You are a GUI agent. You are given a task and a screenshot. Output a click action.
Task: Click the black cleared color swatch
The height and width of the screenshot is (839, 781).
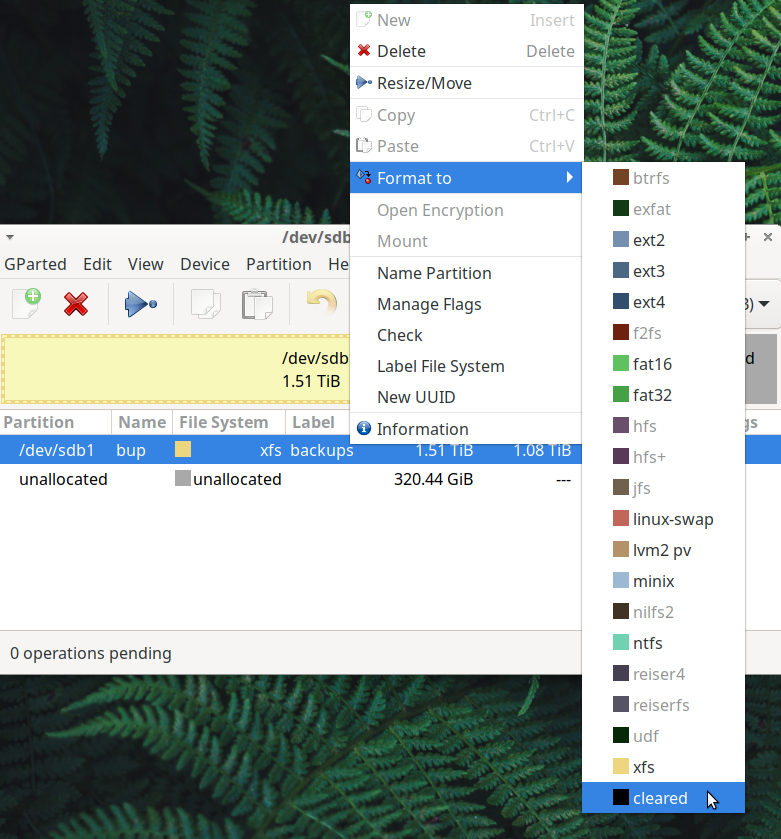pyautogui.click(x=621, y=797)
